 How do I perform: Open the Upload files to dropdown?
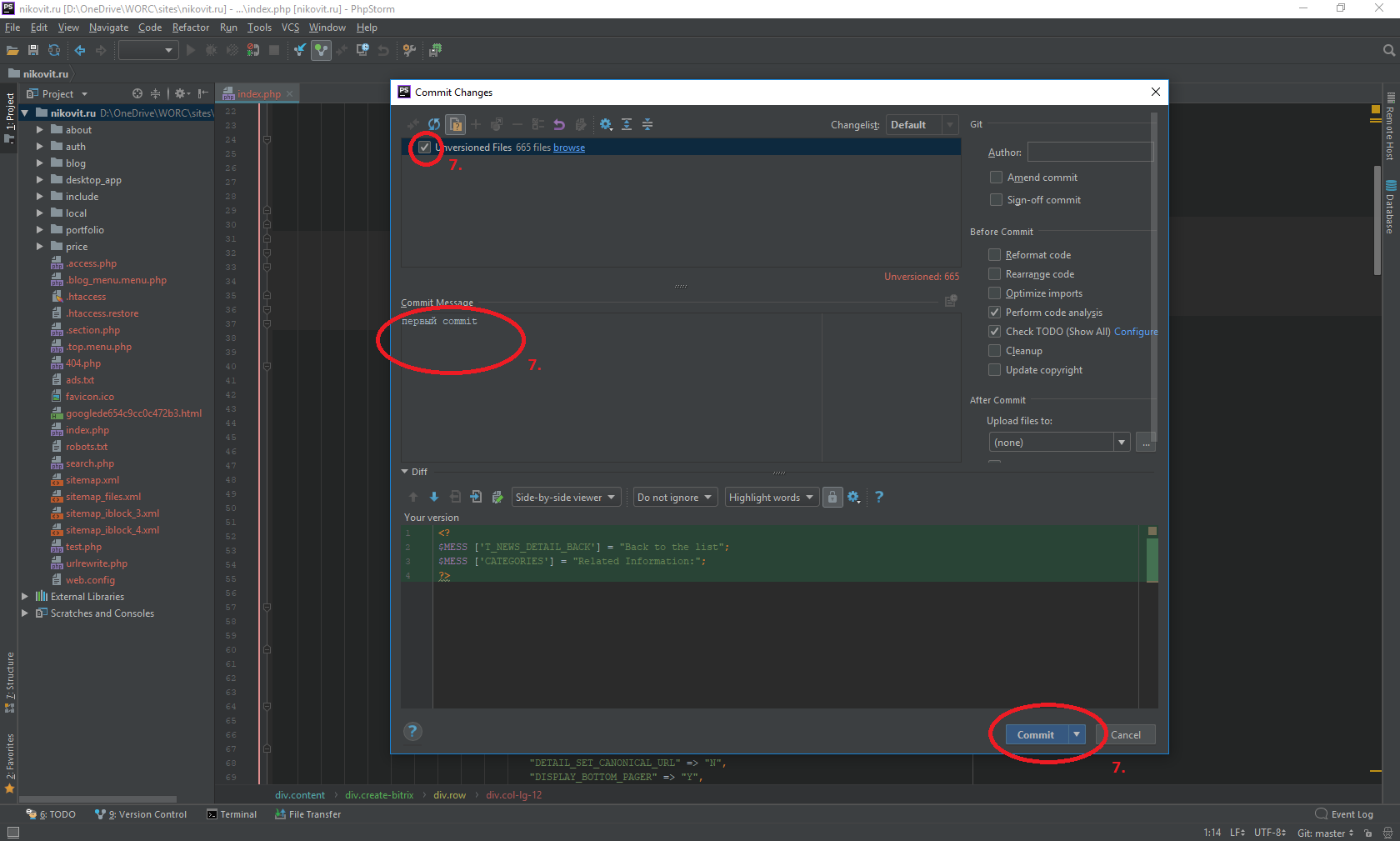pos(1059,442)
